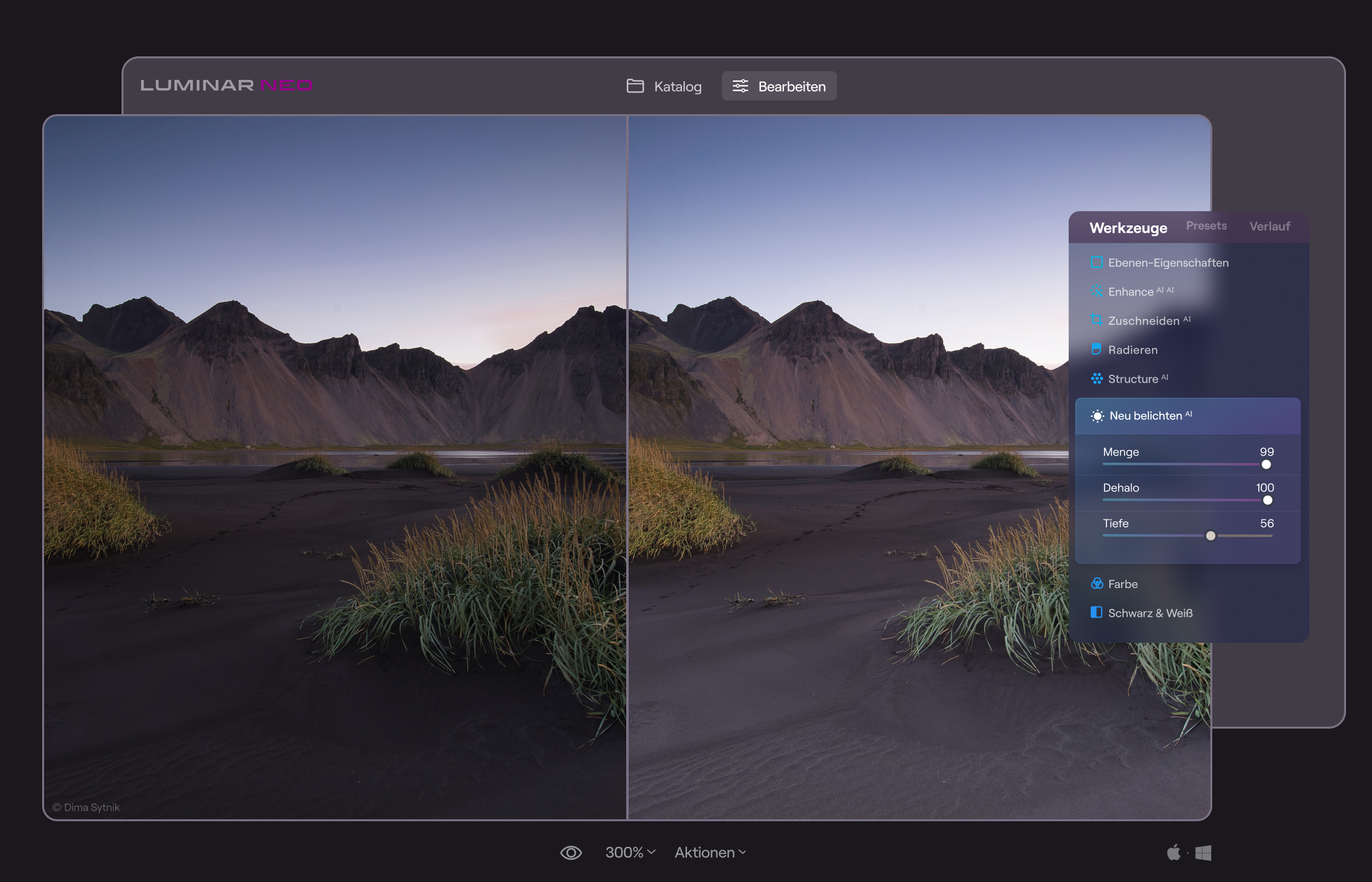Click the Schwarz & Weiß icon
The width and height of the screenshot is (1372, 882).
point(1097,612)
